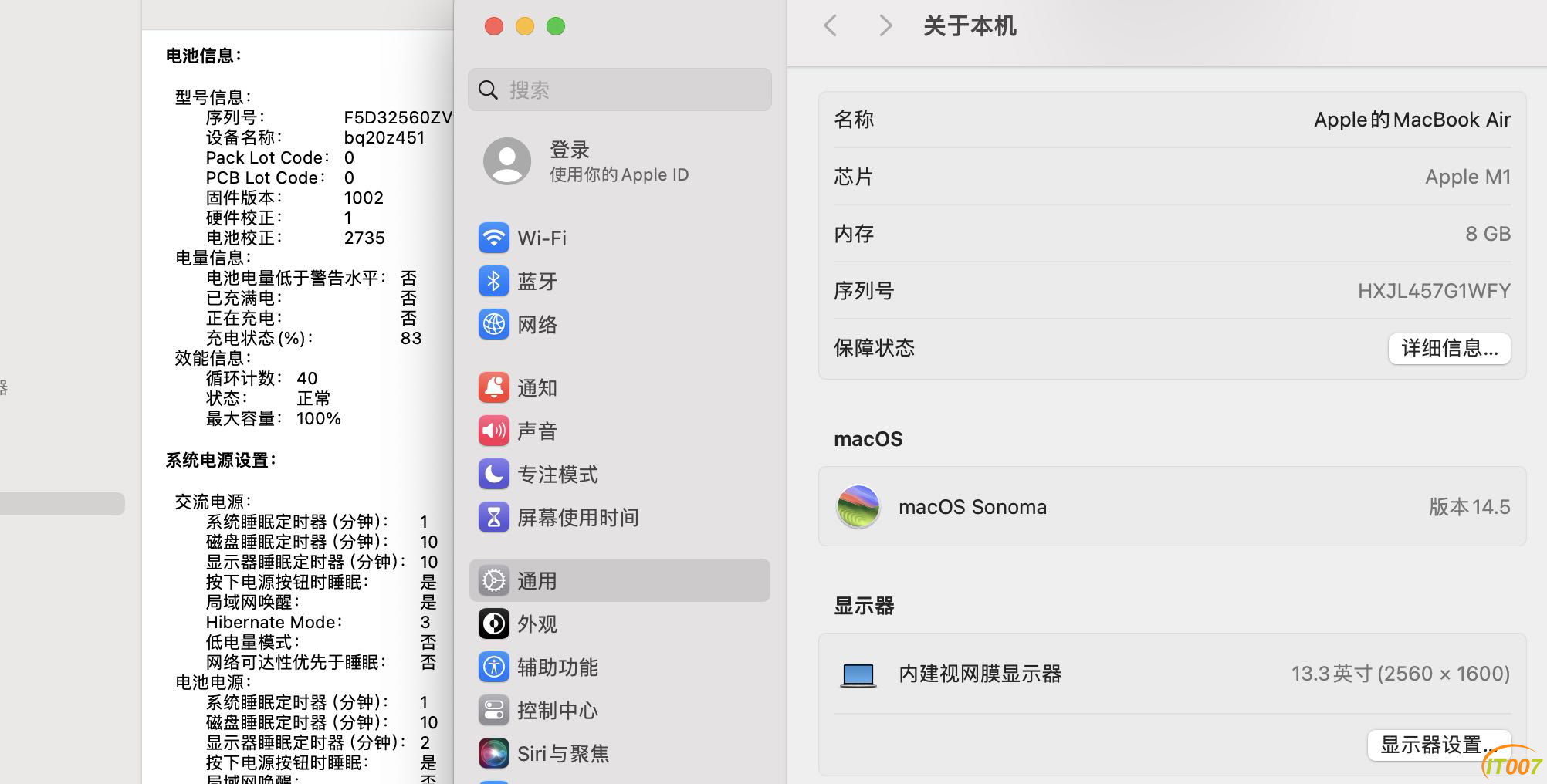1547x784 pixels.
Task: Click the 电池信息 heading in report
Action: [x=204, y=56]
